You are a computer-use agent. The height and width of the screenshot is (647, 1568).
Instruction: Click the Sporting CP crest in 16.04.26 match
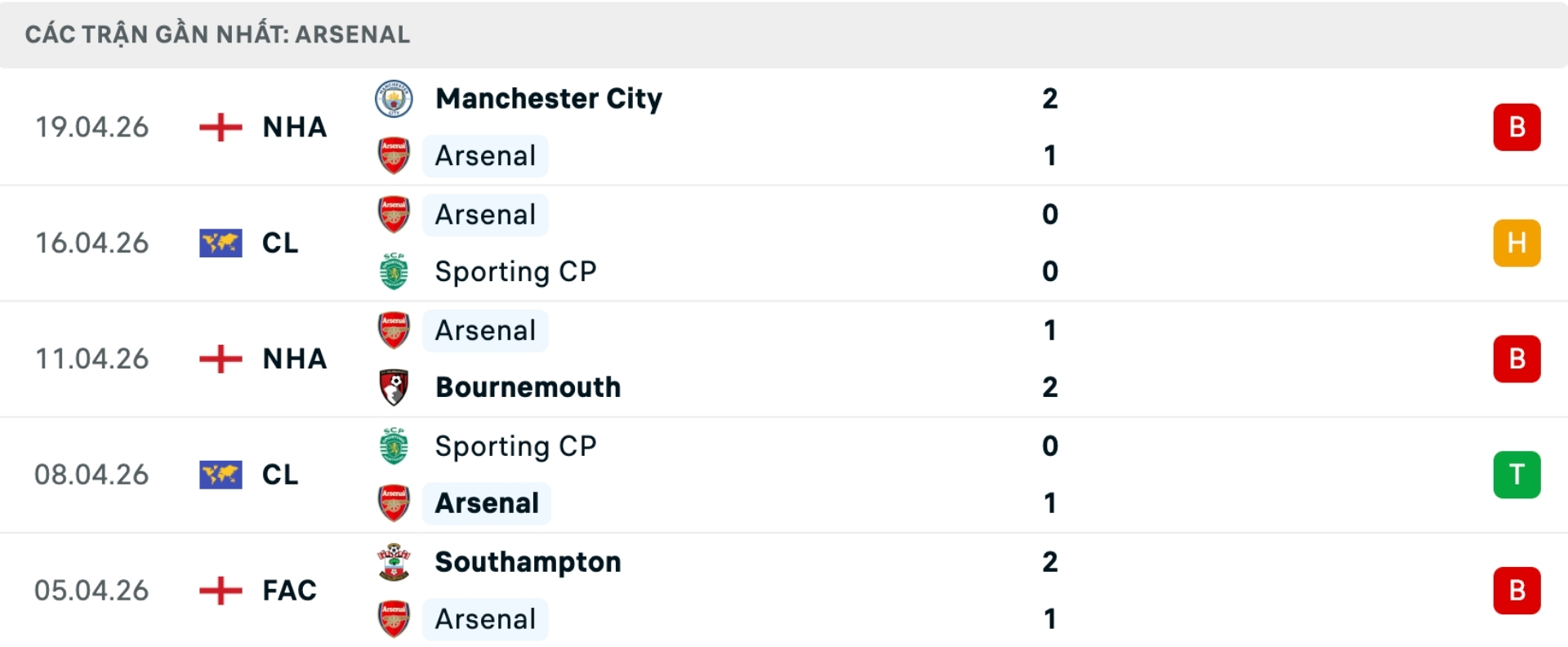pyautogui.click(x=394, y=271)
